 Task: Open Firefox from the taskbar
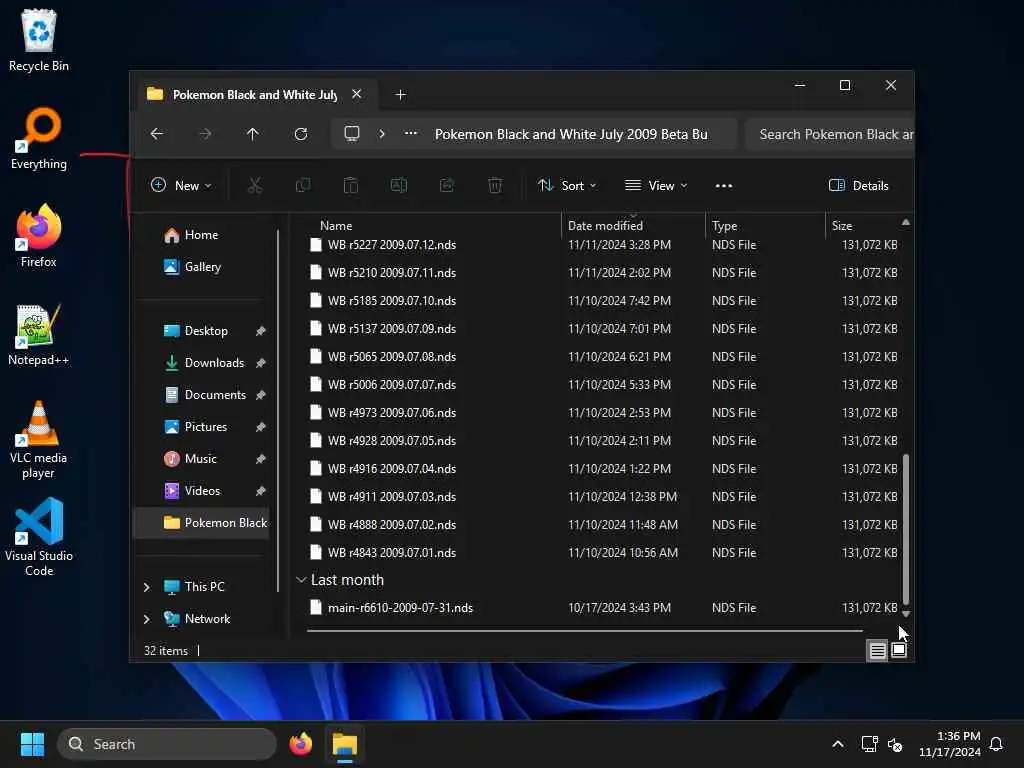point(300,744)
